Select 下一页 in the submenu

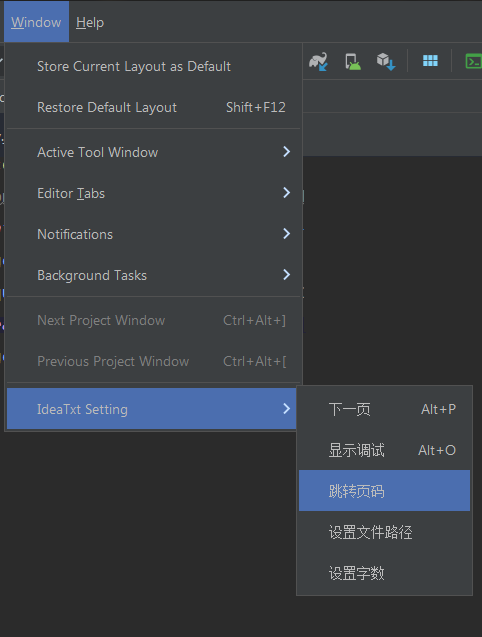coord(384,409)
